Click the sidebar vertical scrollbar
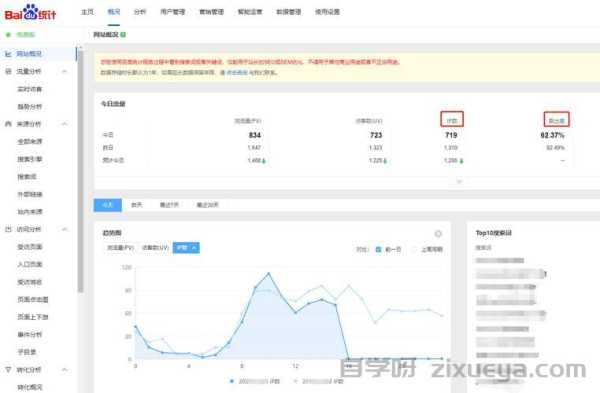This screenshot has width=600, height=393. pyautogui.click(x=80, y=170)
